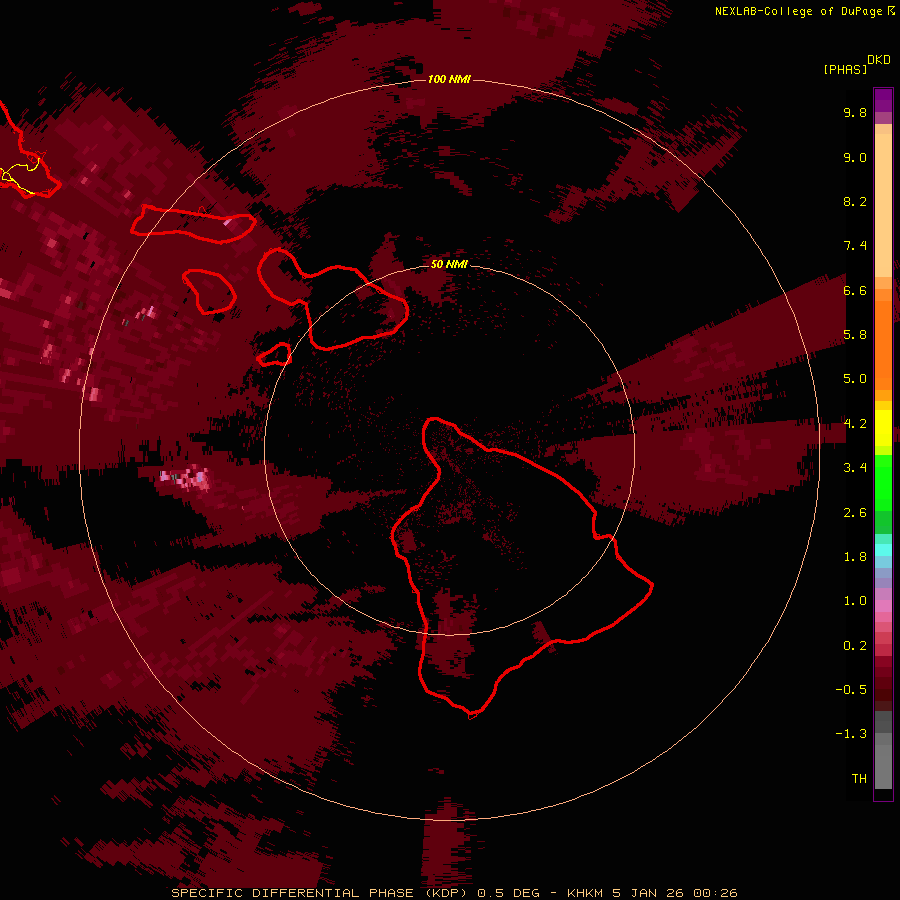
Task: Select the 2.6 legend value
Action: coord(855,513)
